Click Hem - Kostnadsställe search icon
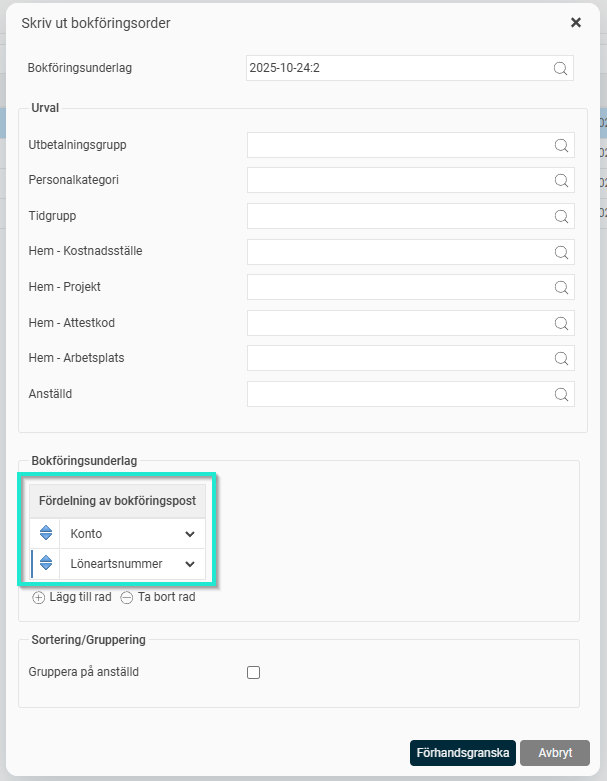This screenshot has width=607, height=781. click(562, 252)
